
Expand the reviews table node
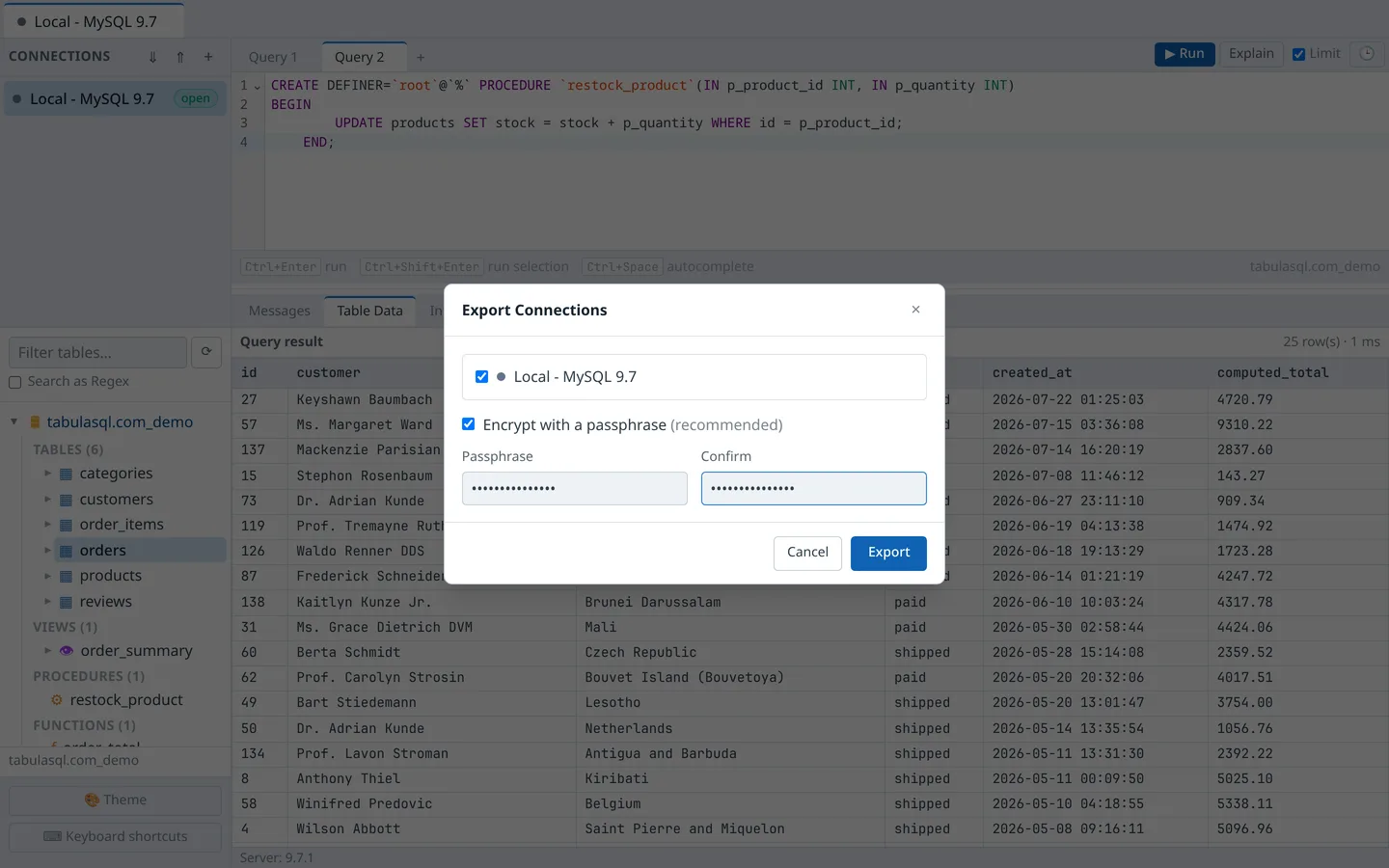[x=47, y=602]
